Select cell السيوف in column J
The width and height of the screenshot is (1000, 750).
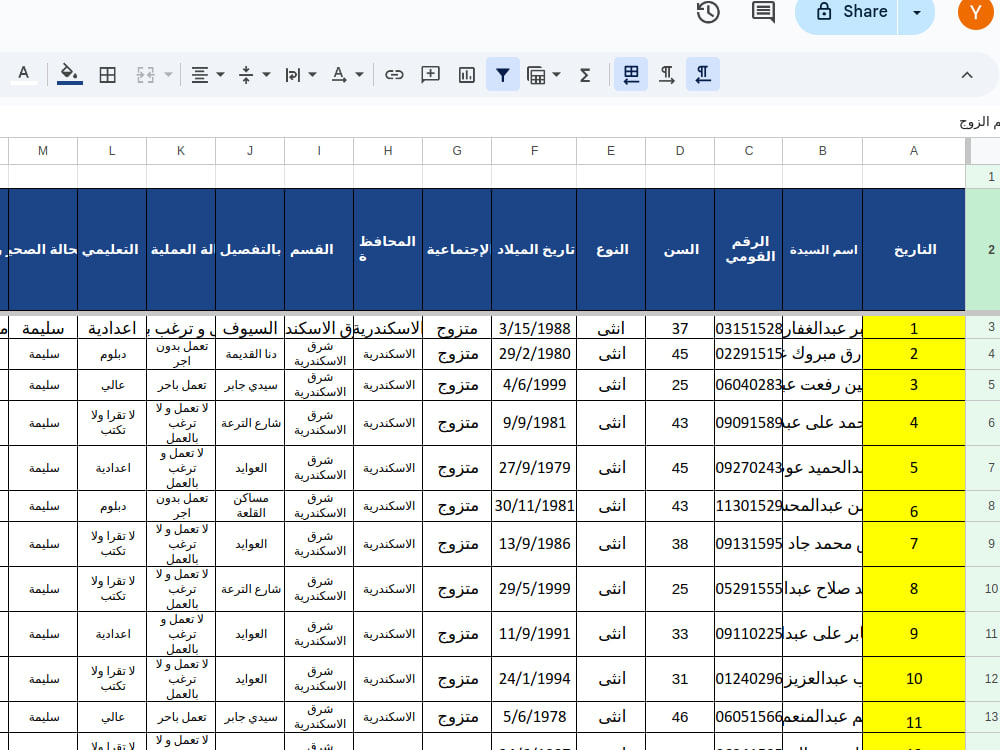250,328
